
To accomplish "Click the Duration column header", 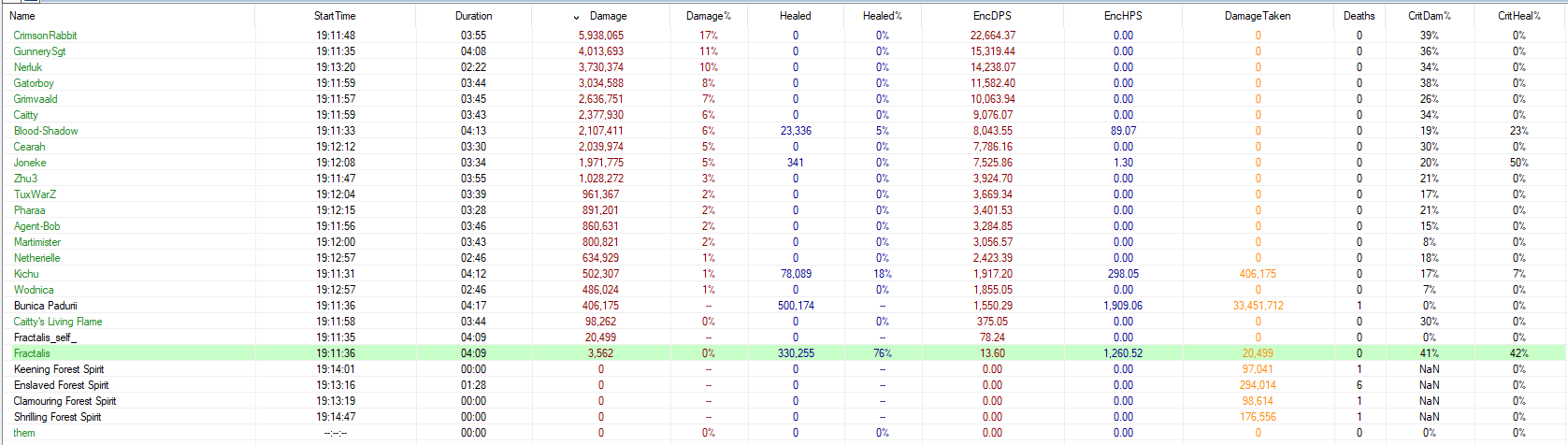I will pos(473,16).
